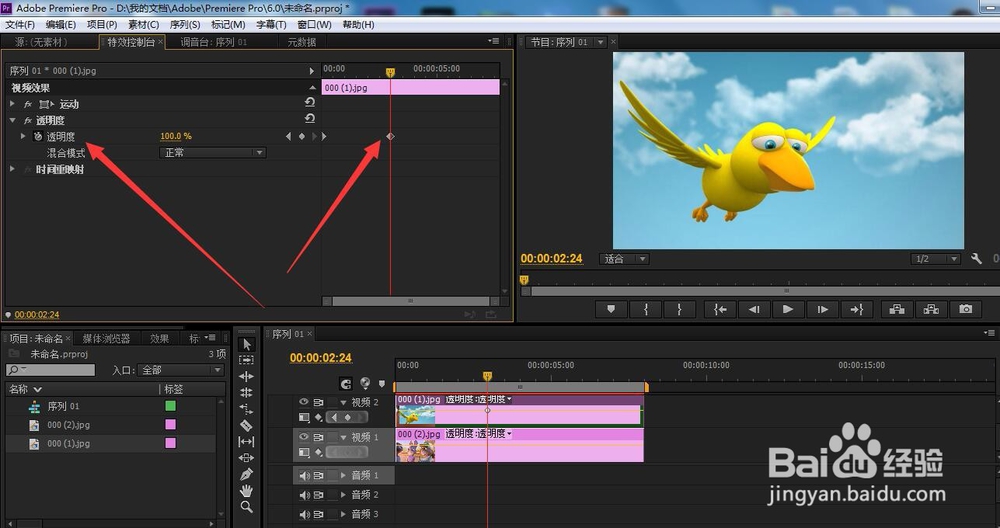Toggle sync lock on 视频 2 track

coord(318,402)
